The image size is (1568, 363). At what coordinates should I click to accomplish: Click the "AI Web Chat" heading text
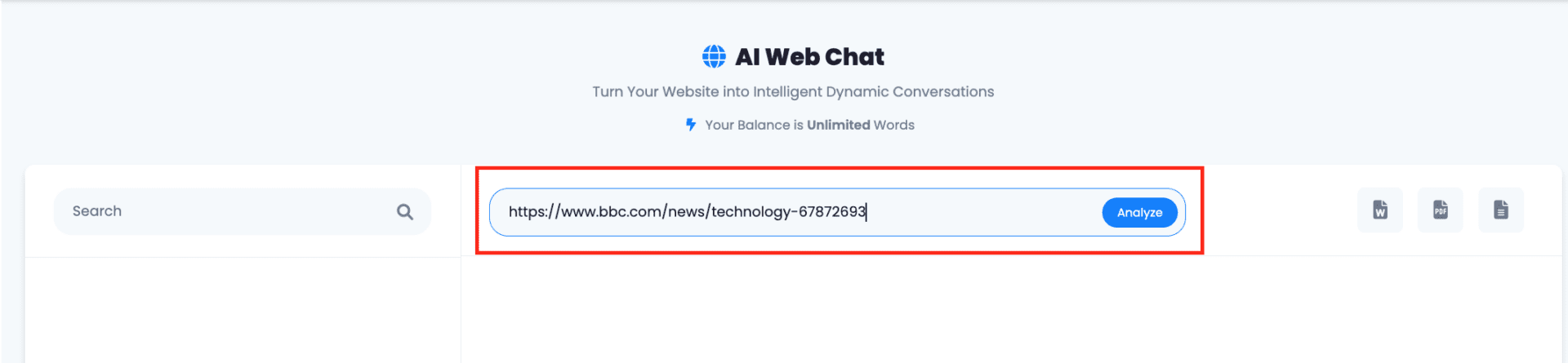pyautogui.click(x=809, y=57)
